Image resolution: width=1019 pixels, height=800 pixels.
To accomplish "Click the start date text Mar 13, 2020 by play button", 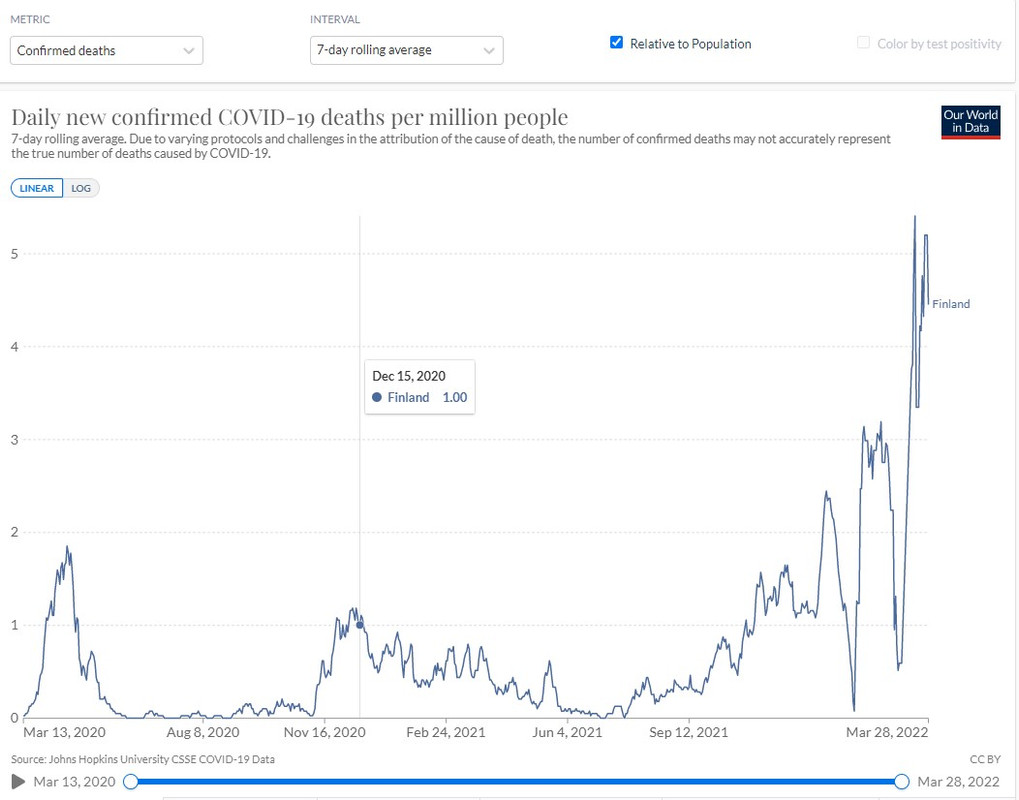I will 74,781.
